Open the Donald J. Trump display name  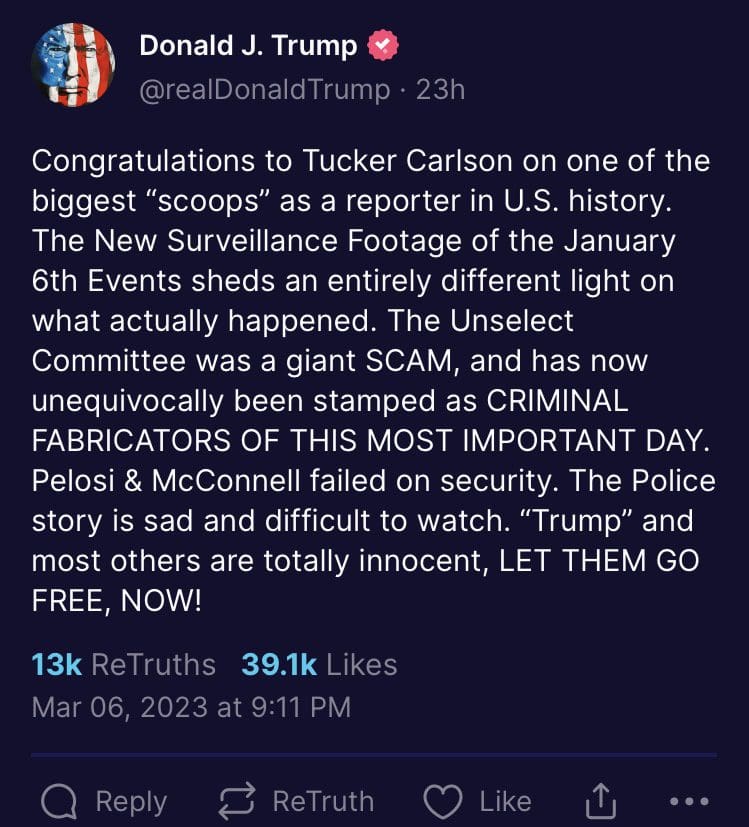(248, 45)
